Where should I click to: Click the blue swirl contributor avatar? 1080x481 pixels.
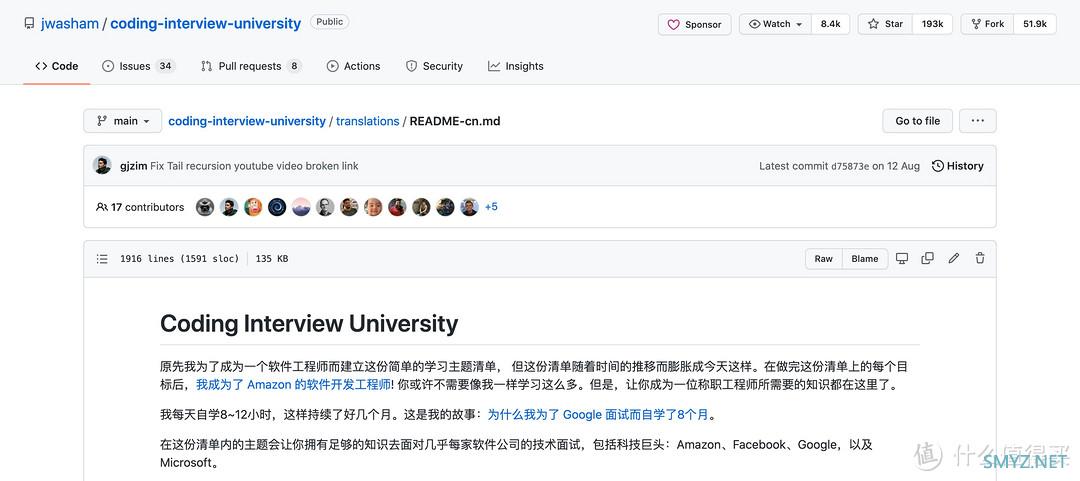pyautogui.click(x=277, y=207)
